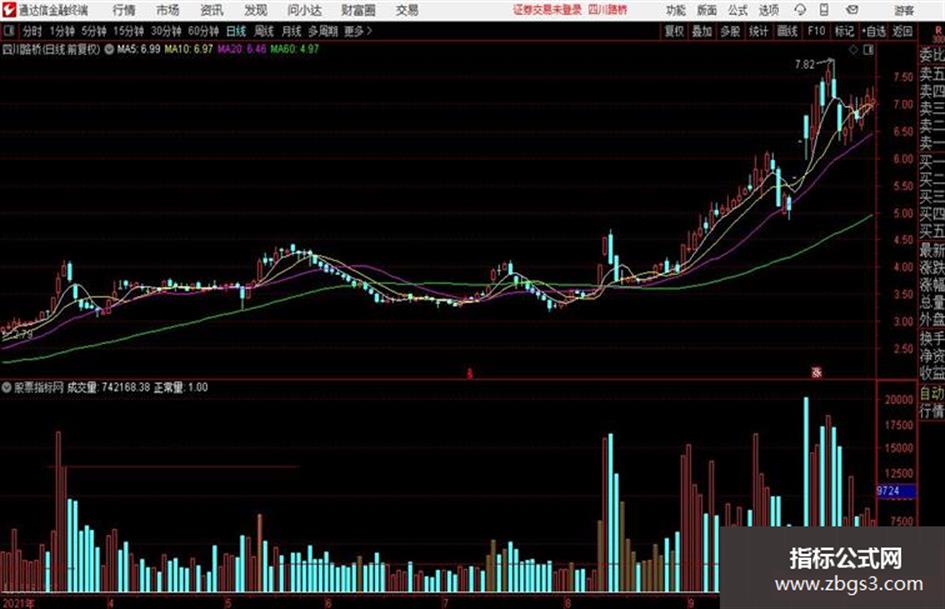This screenshot has width=945, height=609.
Task: Switch to 1分钟 period tab
Action: 61,31
